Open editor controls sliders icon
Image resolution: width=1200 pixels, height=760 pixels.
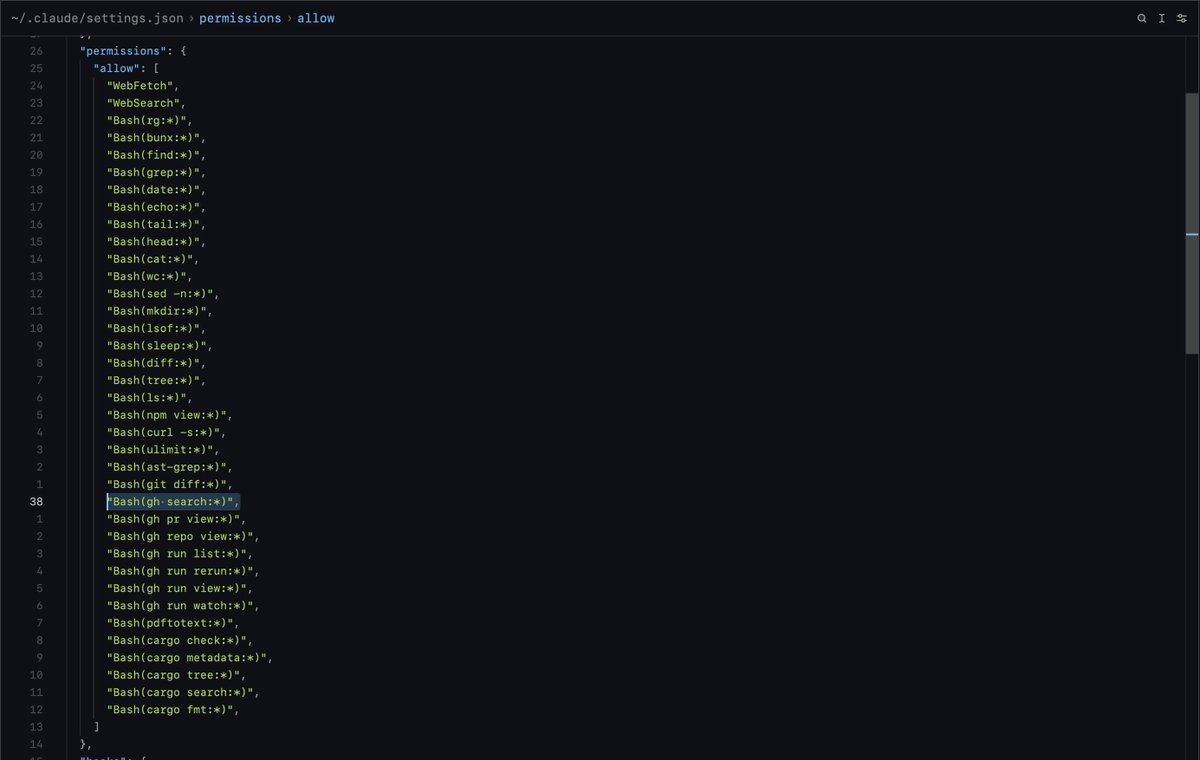click(x=1181, y=18)
